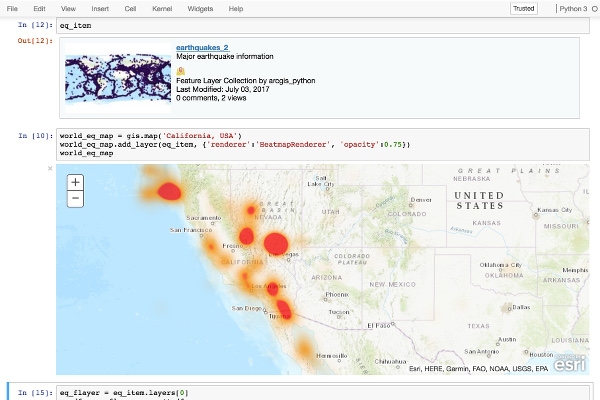Image resolution: width=600 pixels, height=400 pixels.
Task: Open the Widgets menu
Action: coord(199,9)
